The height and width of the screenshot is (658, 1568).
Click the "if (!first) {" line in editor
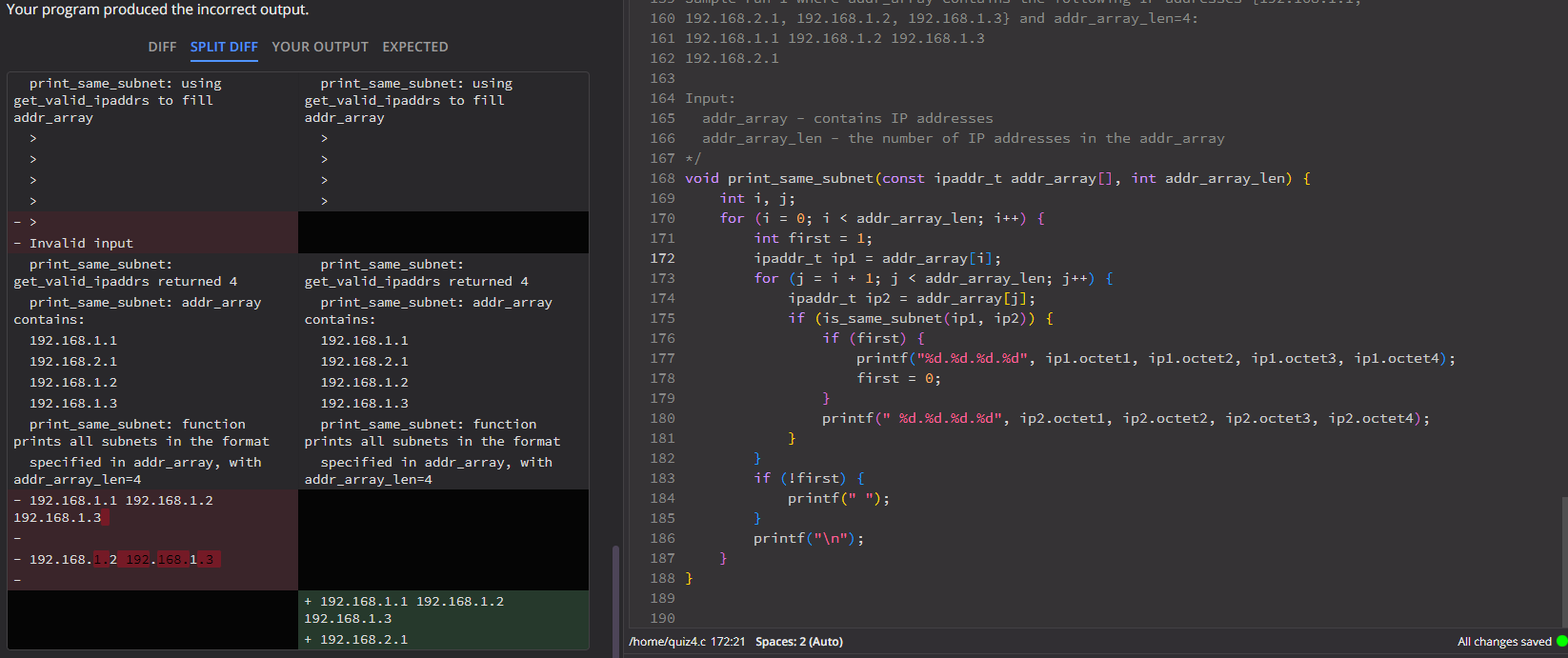click(809, 478)
